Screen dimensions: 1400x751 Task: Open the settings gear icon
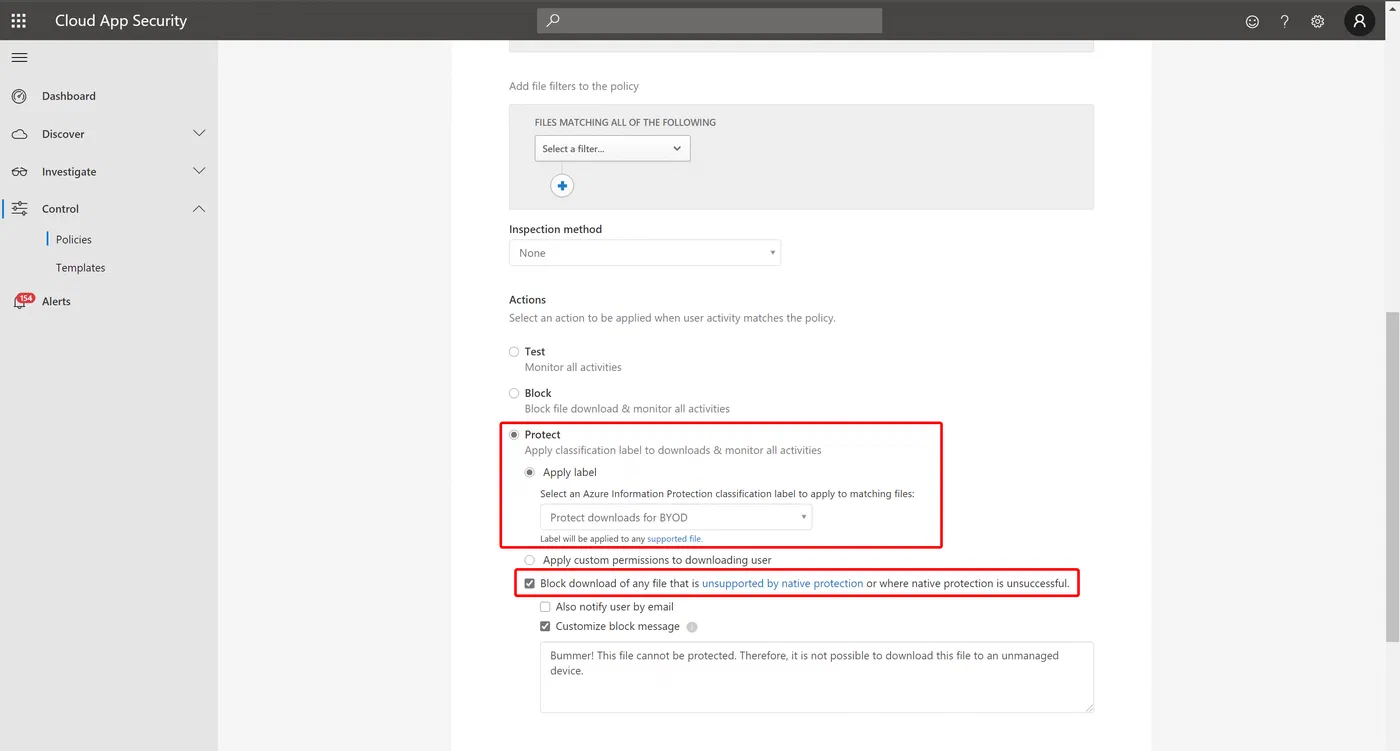pyautogui.click(x=1318, y=21)
